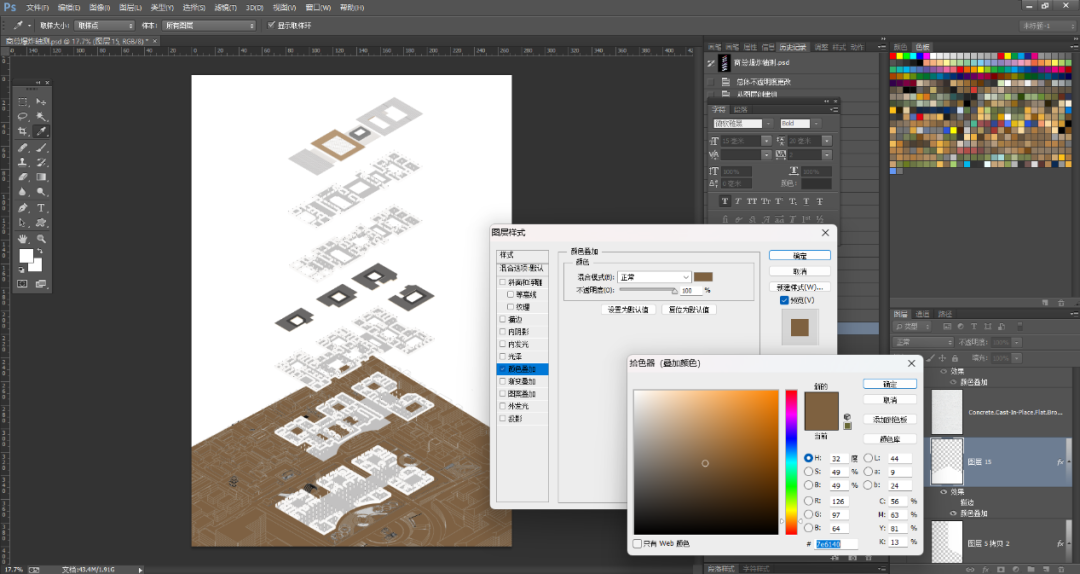Open the 文件(F) menu
The width and height of the screenshot is (1080, 574).
coord(37,8)
